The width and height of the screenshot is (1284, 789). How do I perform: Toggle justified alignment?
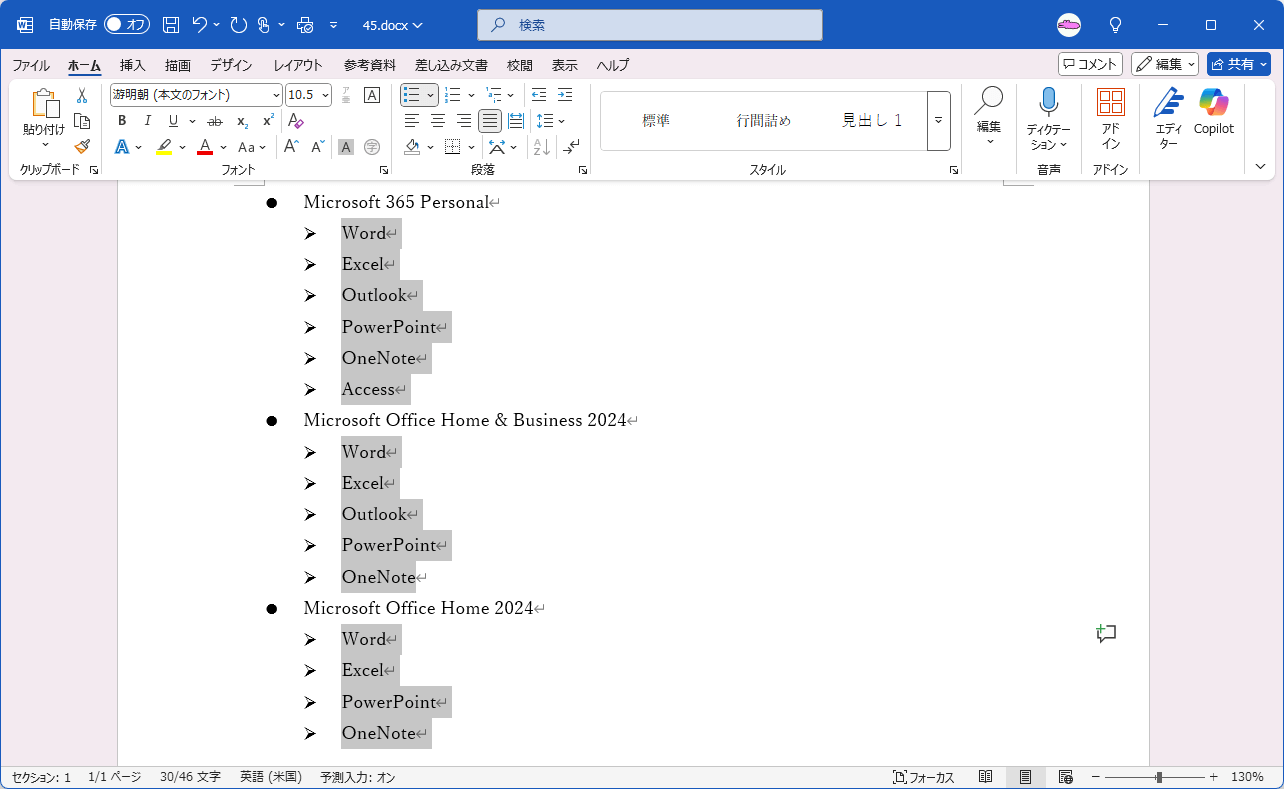coord(490,121)
